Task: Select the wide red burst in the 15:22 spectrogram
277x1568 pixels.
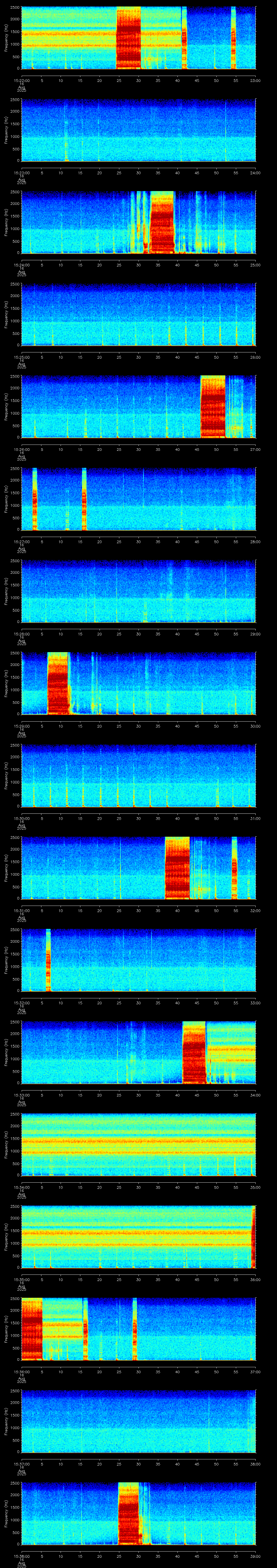Action: pos(128,38)
